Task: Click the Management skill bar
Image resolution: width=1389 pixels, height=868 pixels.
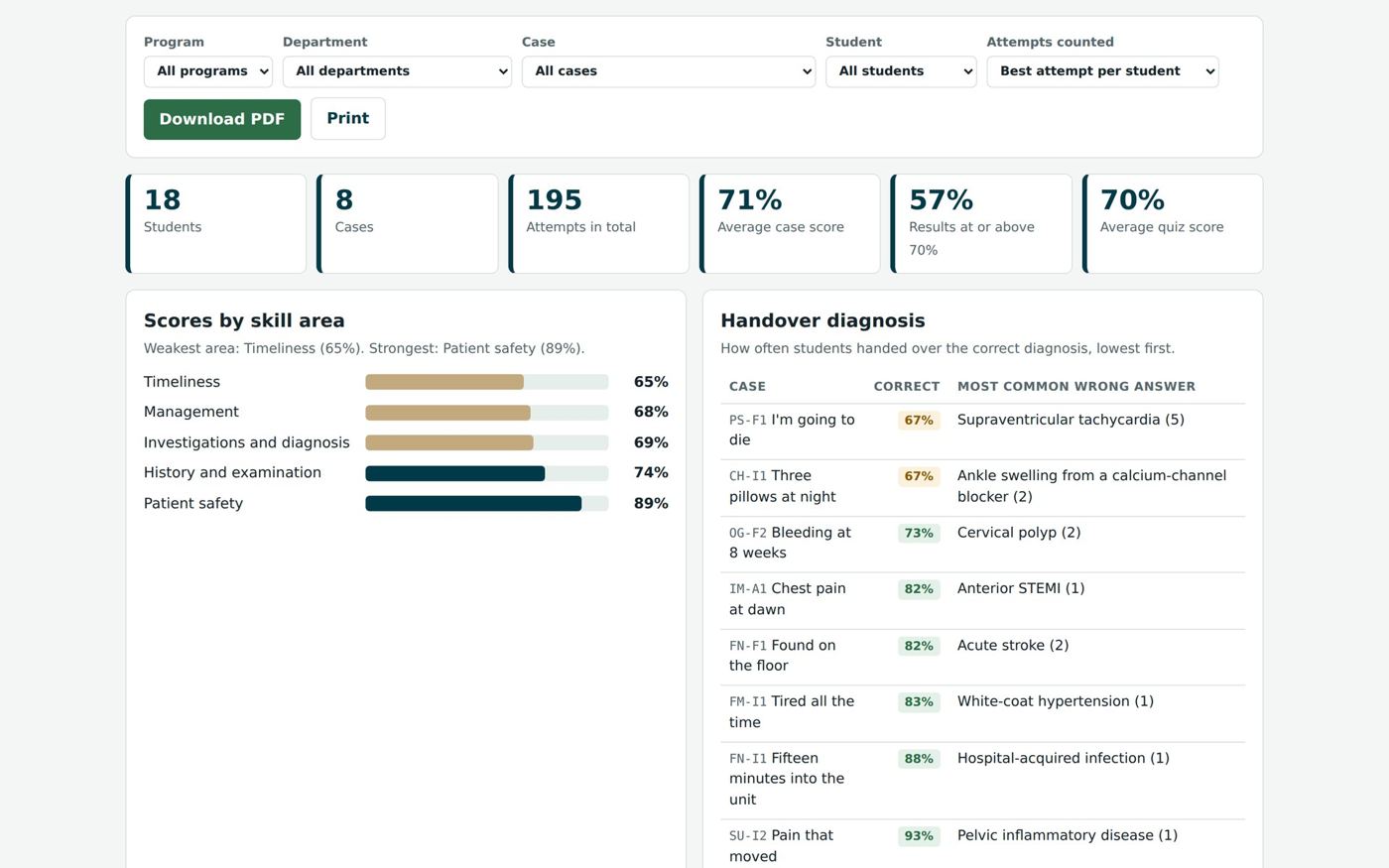Action: pos(487,413)
